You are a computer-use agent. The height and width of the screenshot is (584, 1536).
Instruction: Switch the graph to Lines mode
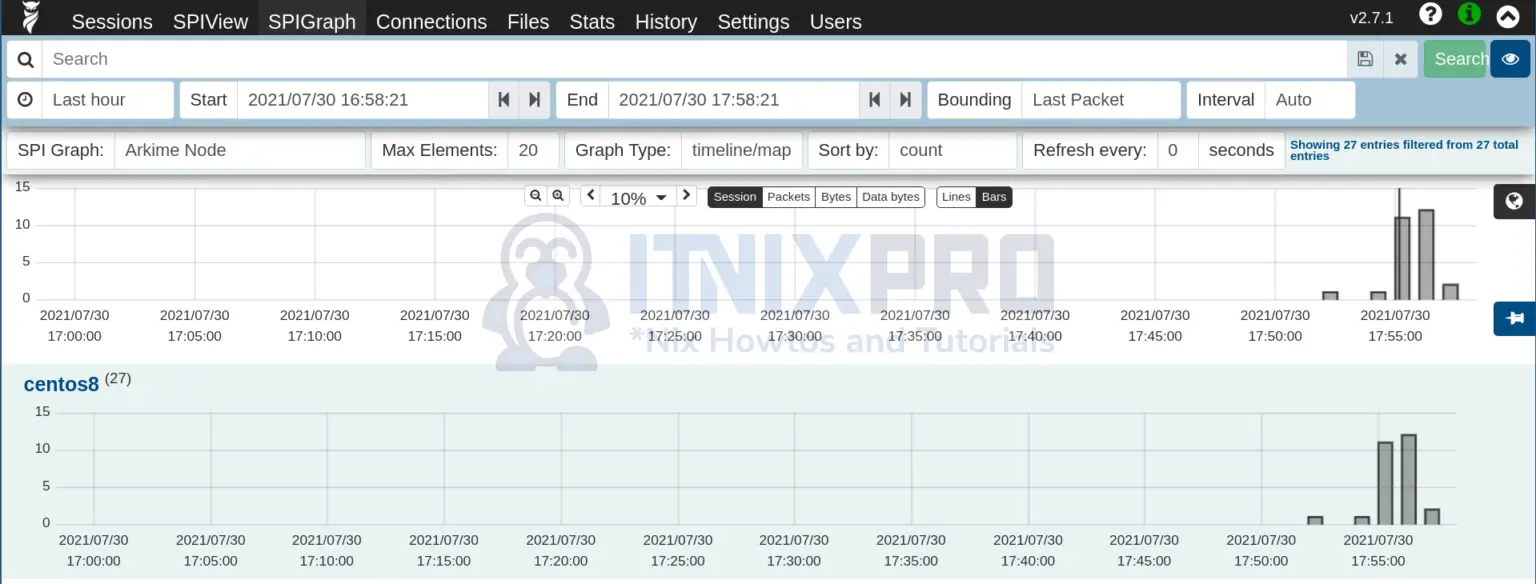point(955,197)
